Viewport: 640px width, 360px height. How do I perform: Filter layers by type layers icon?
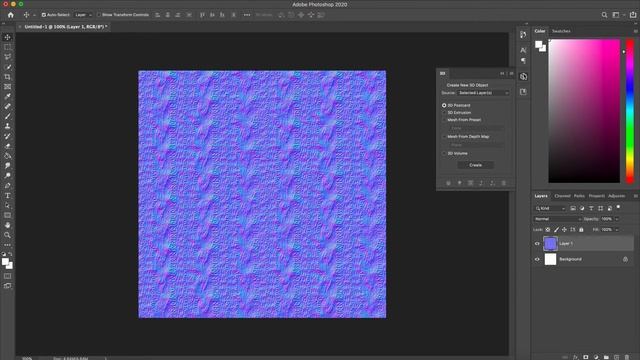point(591,208)
